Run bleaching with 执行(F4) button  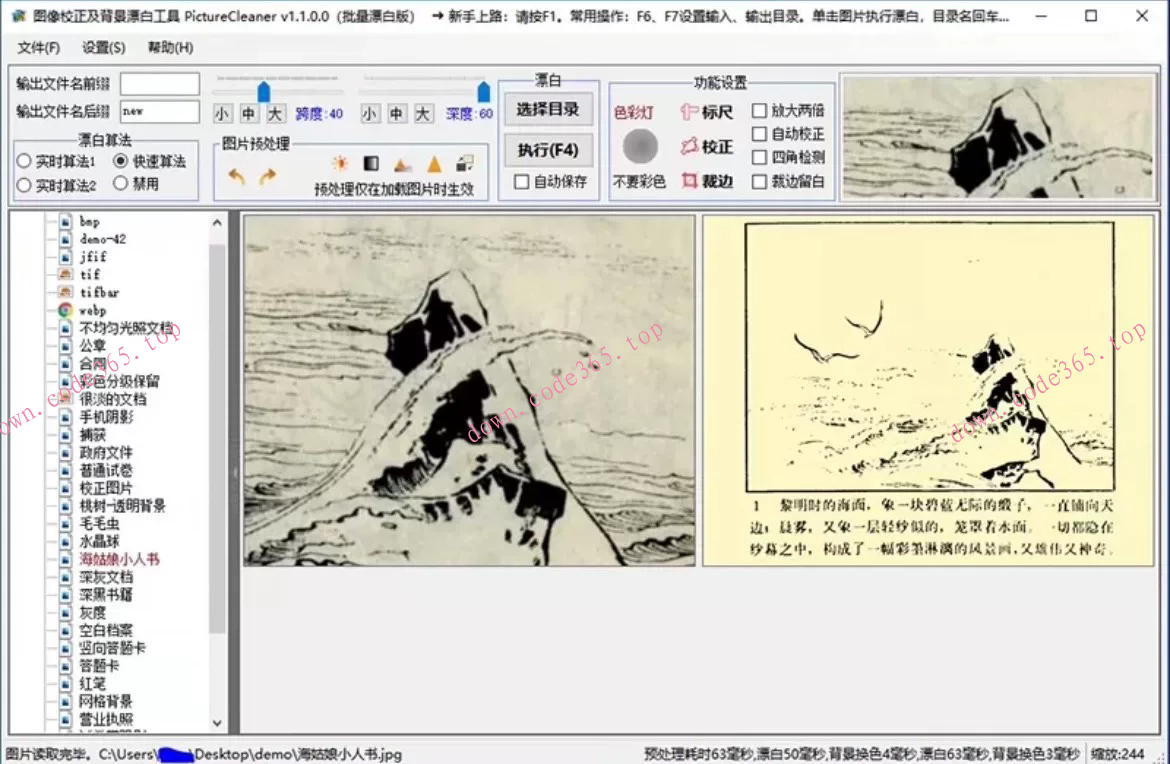pyautogui.click(x=548, y=150)
